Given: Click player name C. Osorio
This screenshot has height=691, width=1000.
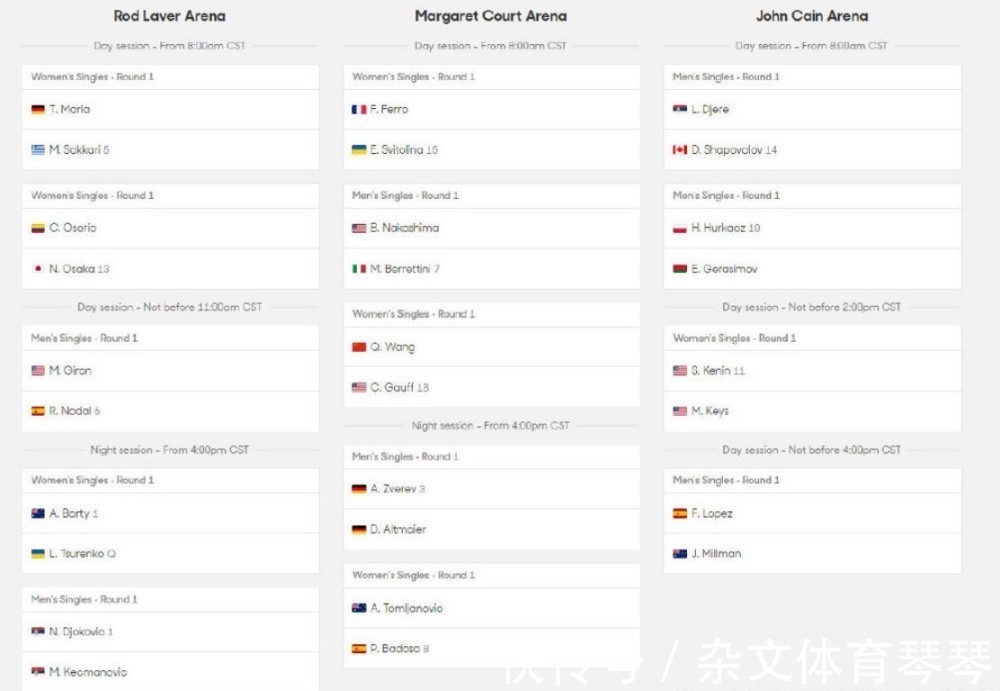Looking at the screenshot, I should pyautogui.click(x=73, y=228).
